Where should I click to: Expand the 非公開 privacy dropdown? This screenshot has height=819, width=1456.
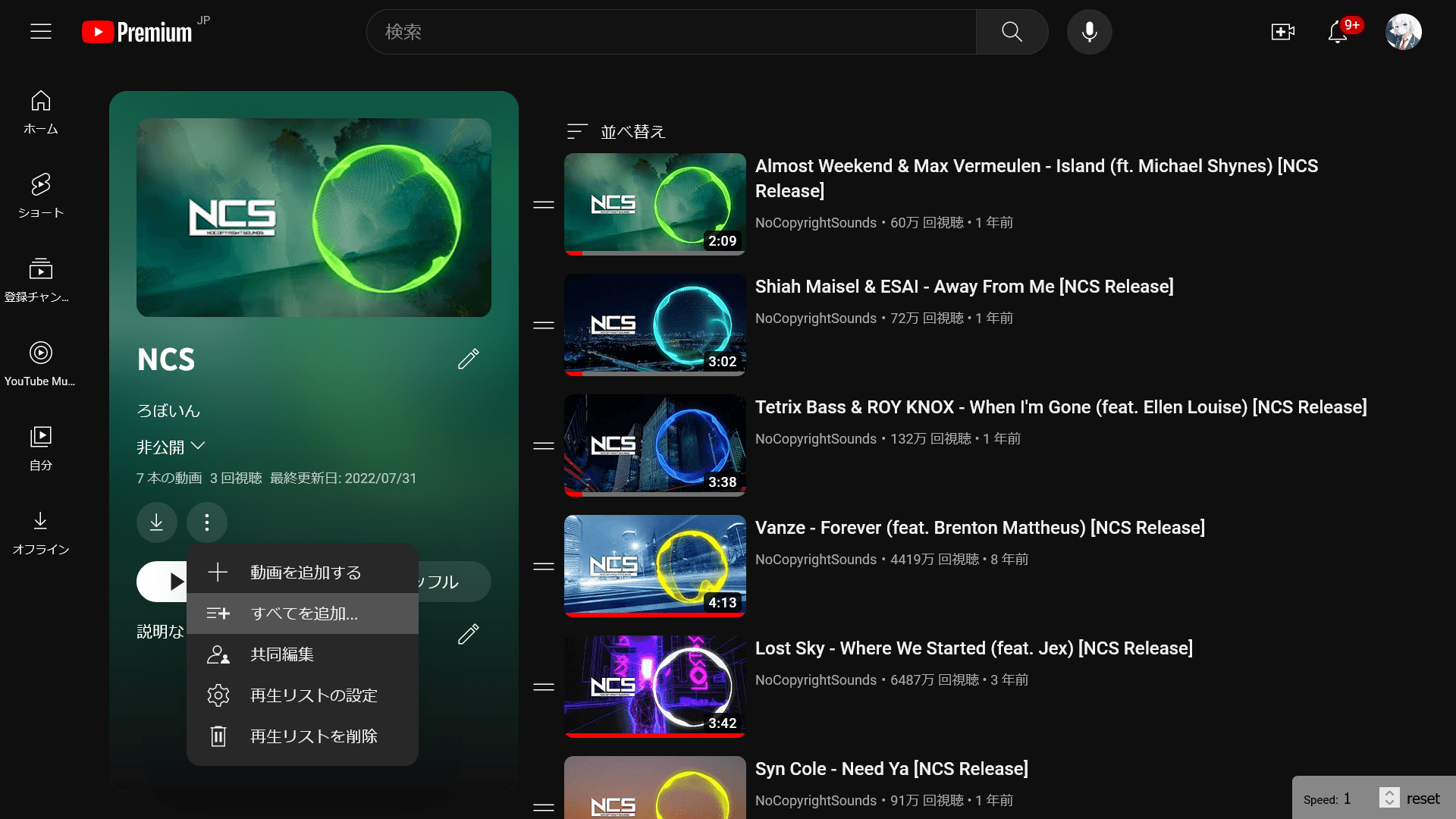click(171, 447)
